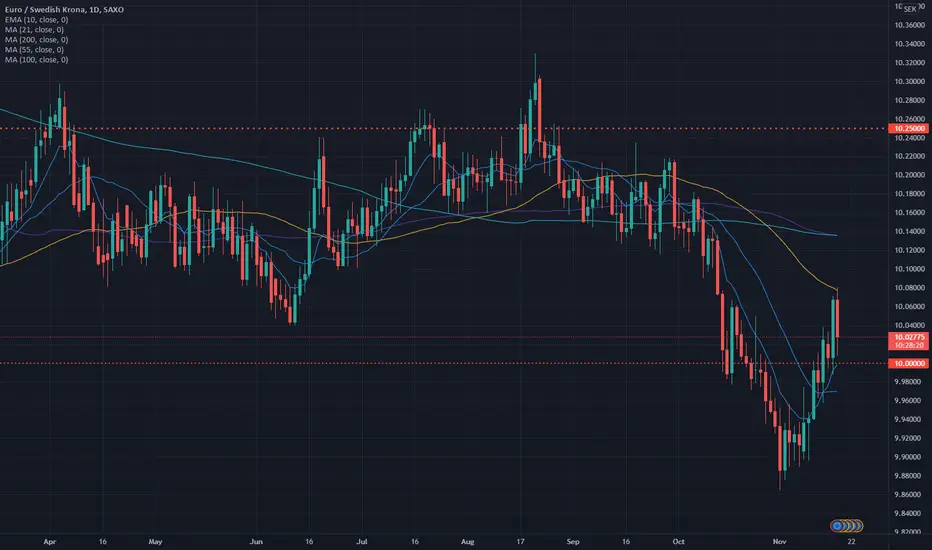This screenshot has height=550, width=932.
Task: Click the 10.34000 value on the price axis
Action: pos(909,44)
